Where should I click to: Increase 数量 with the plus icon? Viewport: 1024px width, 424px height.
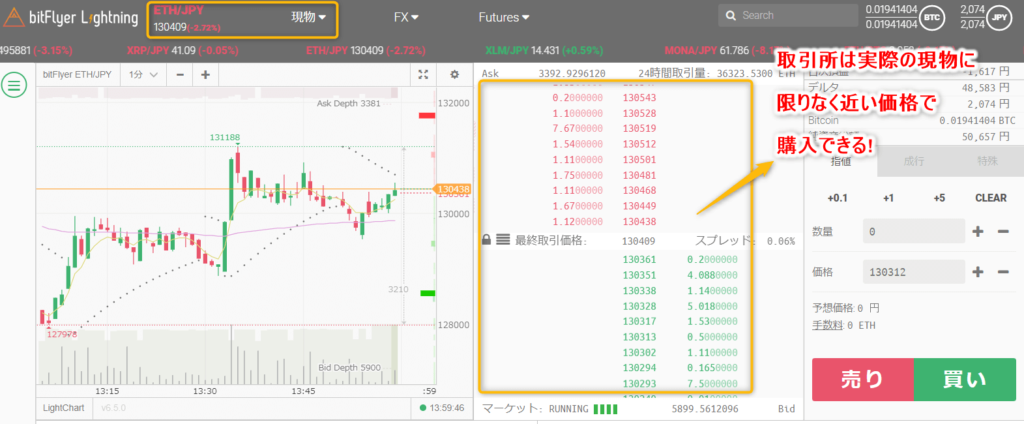click(x=978, y=231)
